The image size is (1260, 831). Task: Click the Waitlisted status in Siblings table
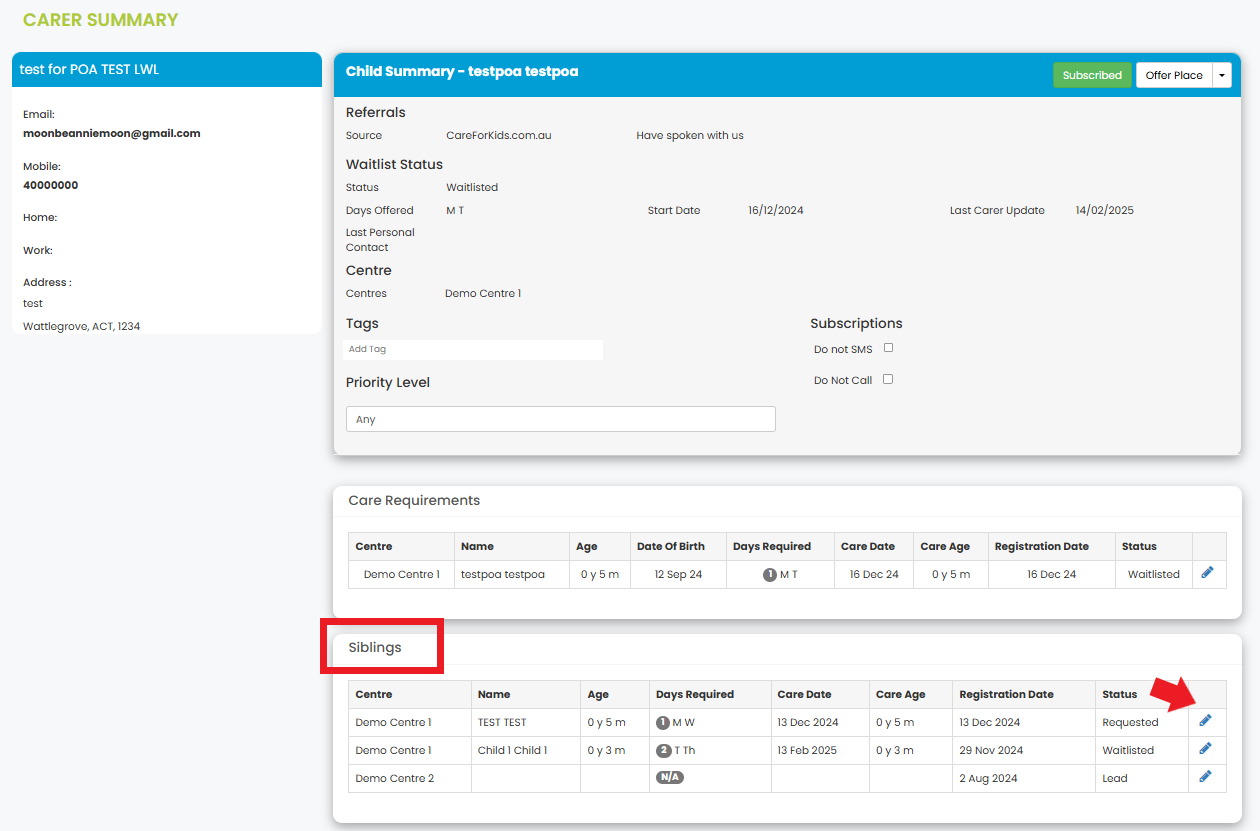pyautogui.click(x=1128, y=750)
